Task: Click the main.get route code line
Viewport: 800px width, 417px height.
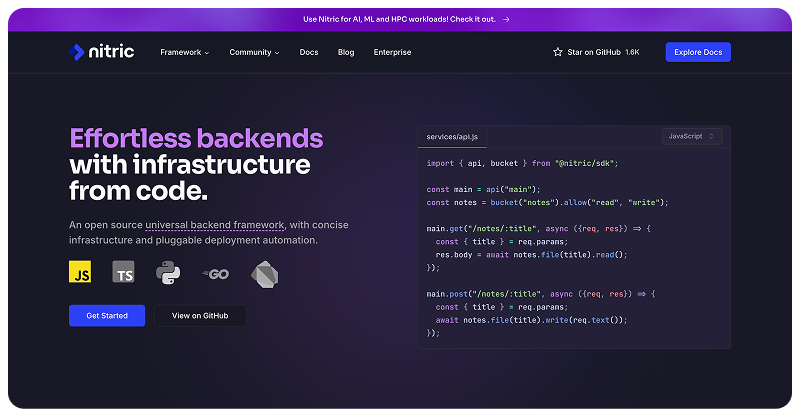Action: click(x=539, y=229)
